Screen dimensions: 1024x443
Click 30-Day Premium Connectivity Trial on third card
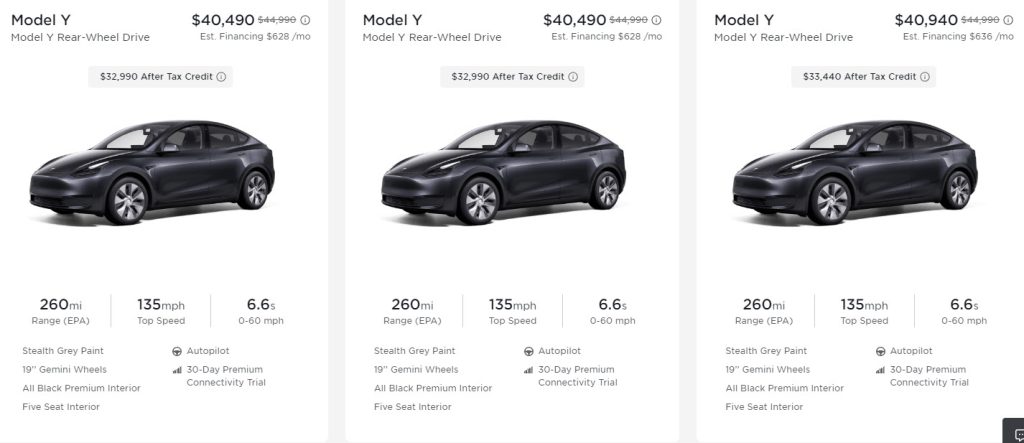929,376
